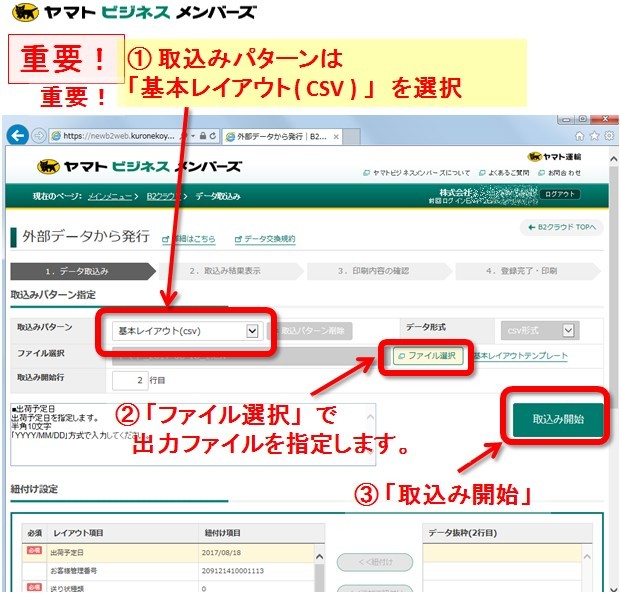Open the 取込みパターン dropdown 基本レイアウト(csv)

tap(187, 331)
